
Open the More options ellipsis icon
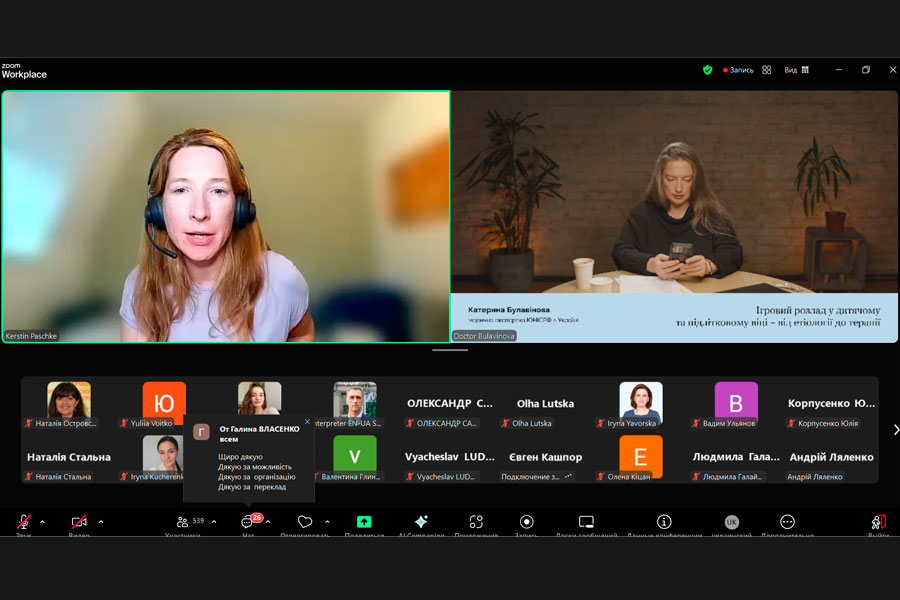[788, 521]
